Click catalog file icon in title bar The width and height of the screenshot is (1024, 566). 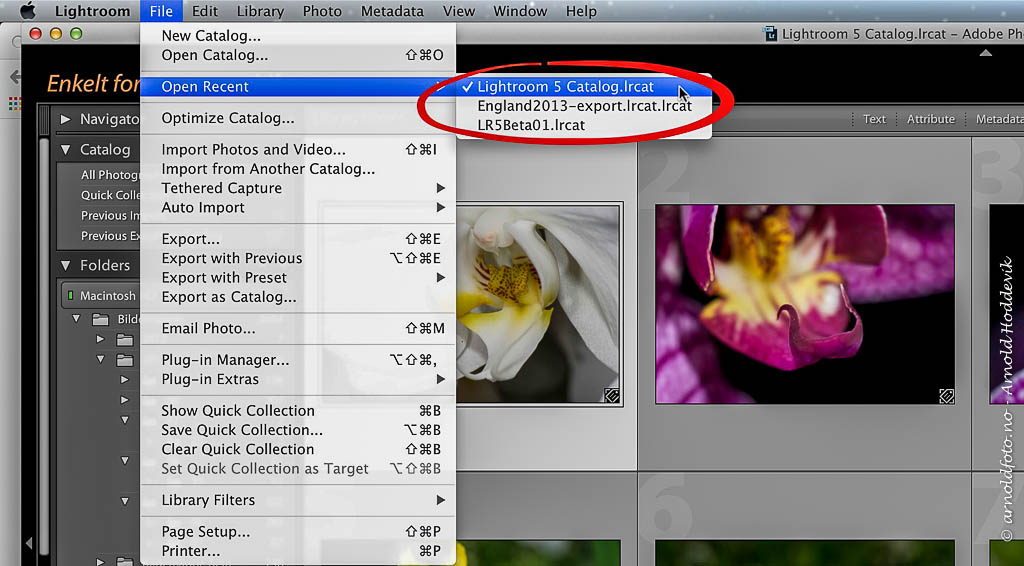(x=770, y=34)
